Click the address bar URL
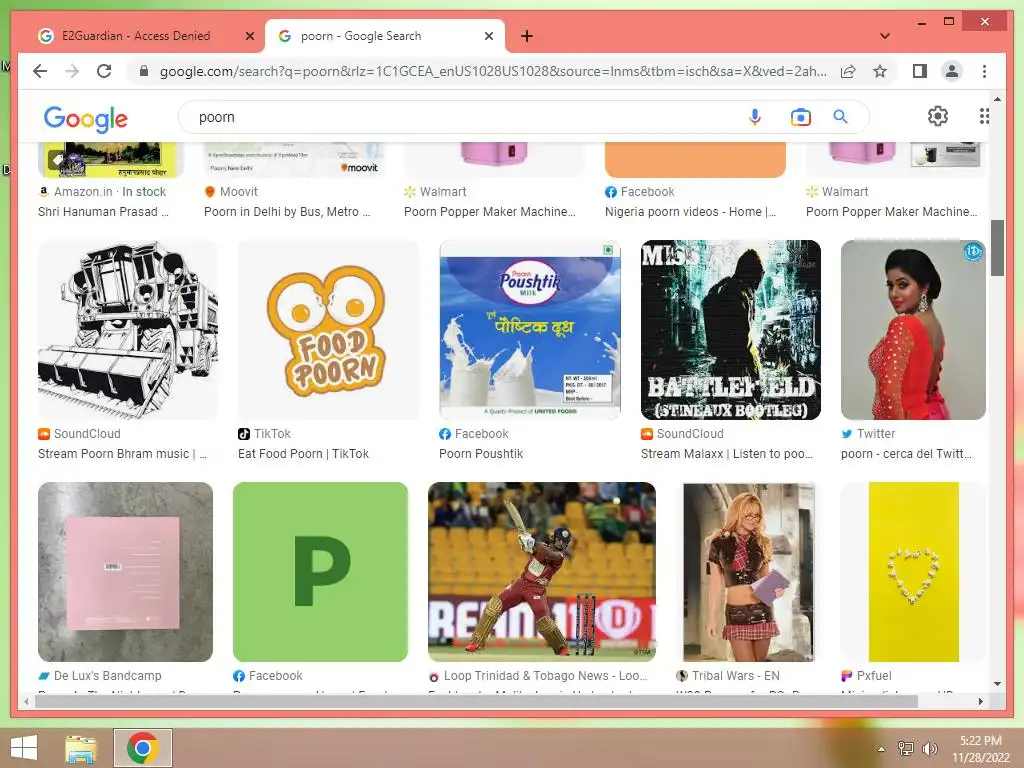The height and width of the screenshot is (768, 1024). pyautogui.click(x=493, y=71)
